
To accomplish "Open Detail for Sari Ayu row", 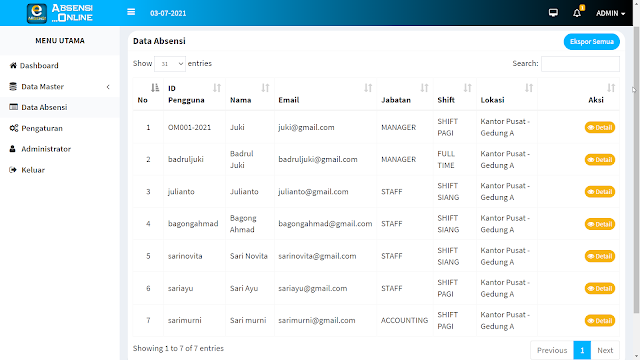I will click(600, 289).
